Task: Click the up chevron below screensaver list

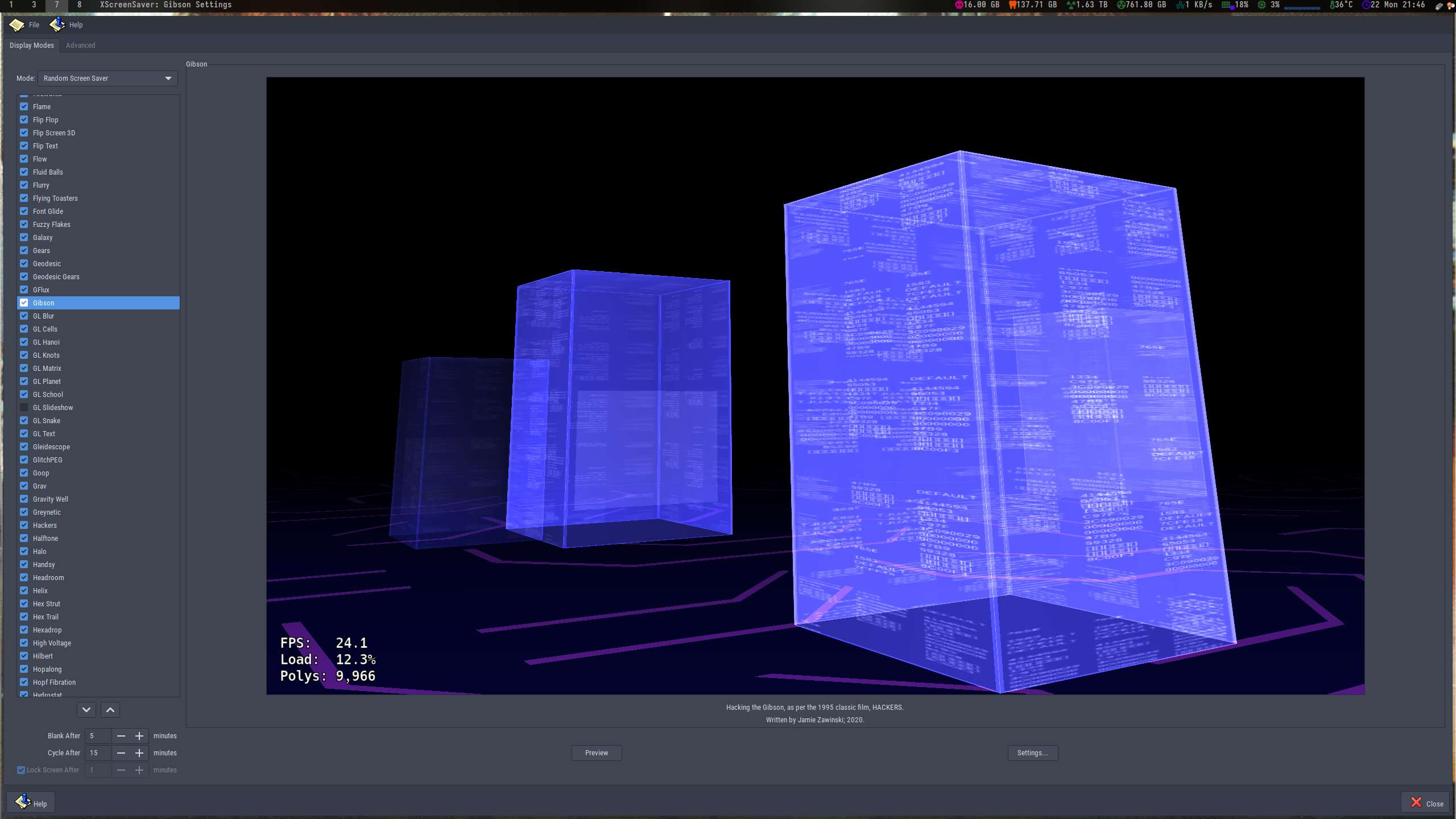Action: coord(110,710)
